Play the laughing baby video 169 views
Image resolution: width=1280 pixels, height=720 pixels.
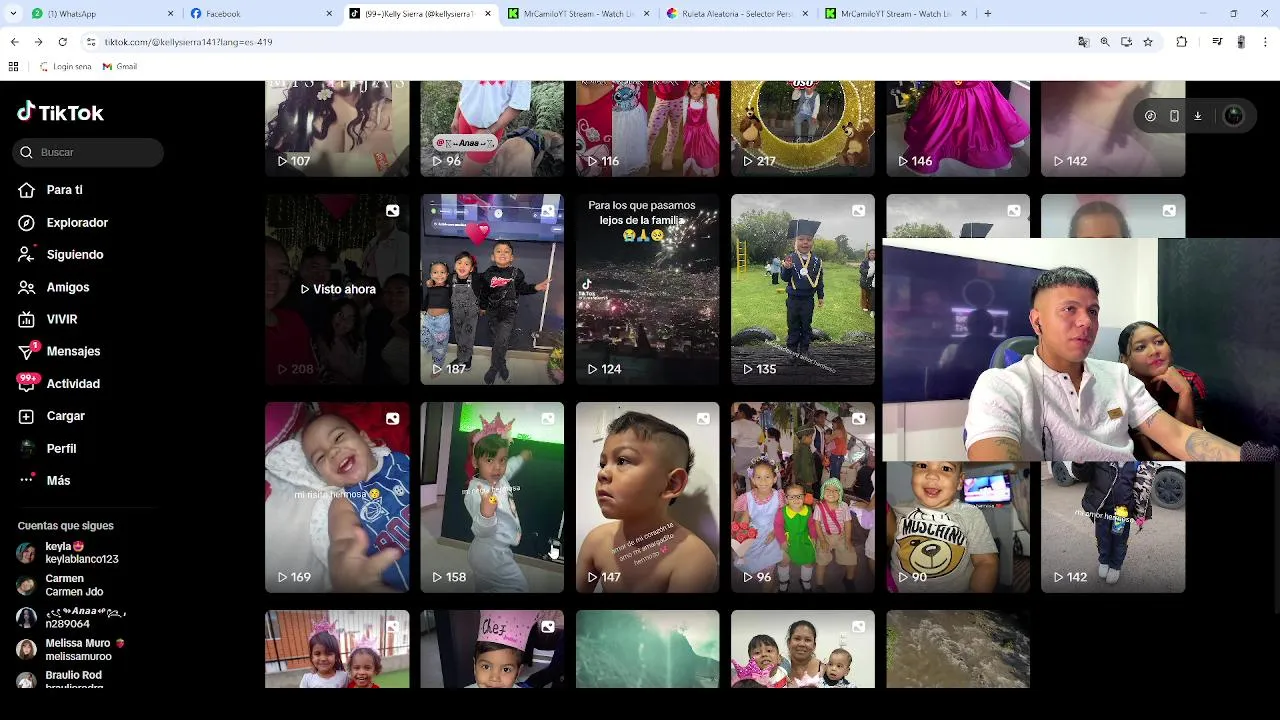tap(337, 497)
